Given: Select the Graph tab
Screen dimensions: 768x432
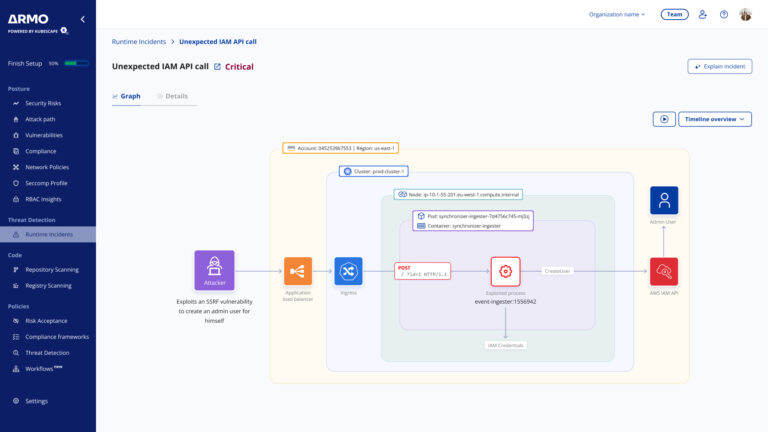Looking at the screenshot, I should point(126,96).
